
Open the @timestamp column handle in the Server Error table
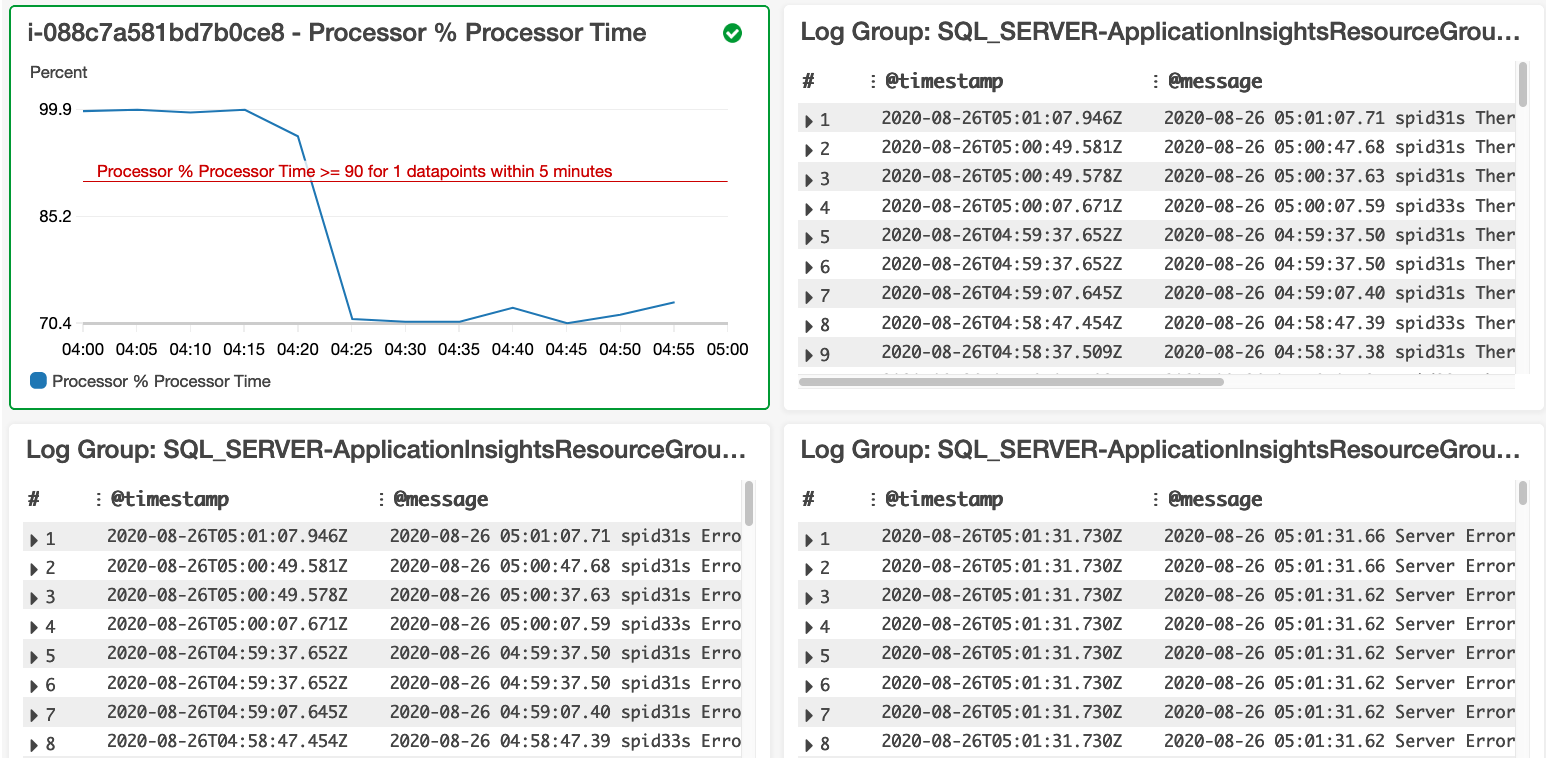point(873,499)
